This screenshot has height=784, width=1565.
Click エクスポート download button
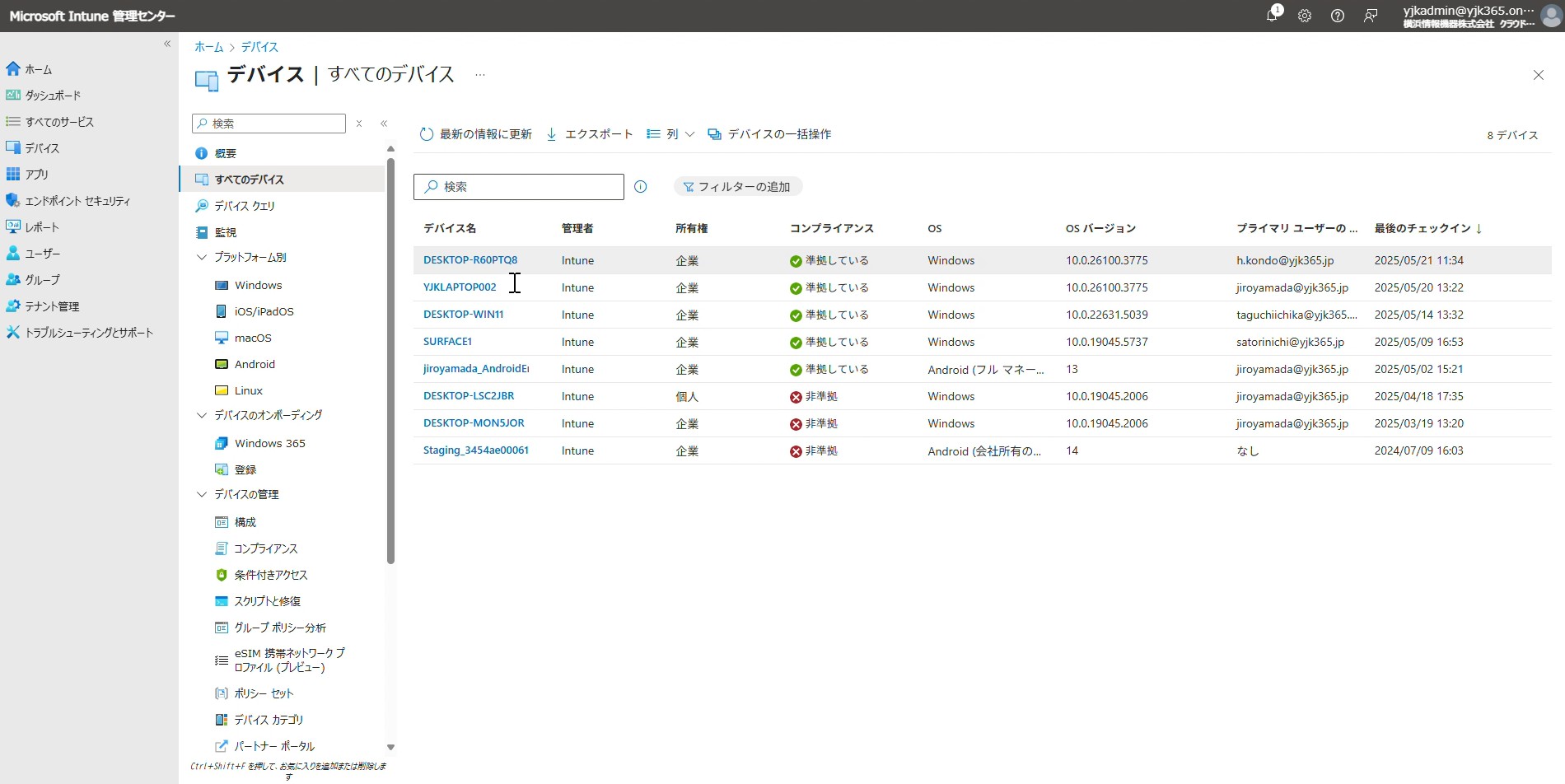pyautogui.click(x=590, y=134)
